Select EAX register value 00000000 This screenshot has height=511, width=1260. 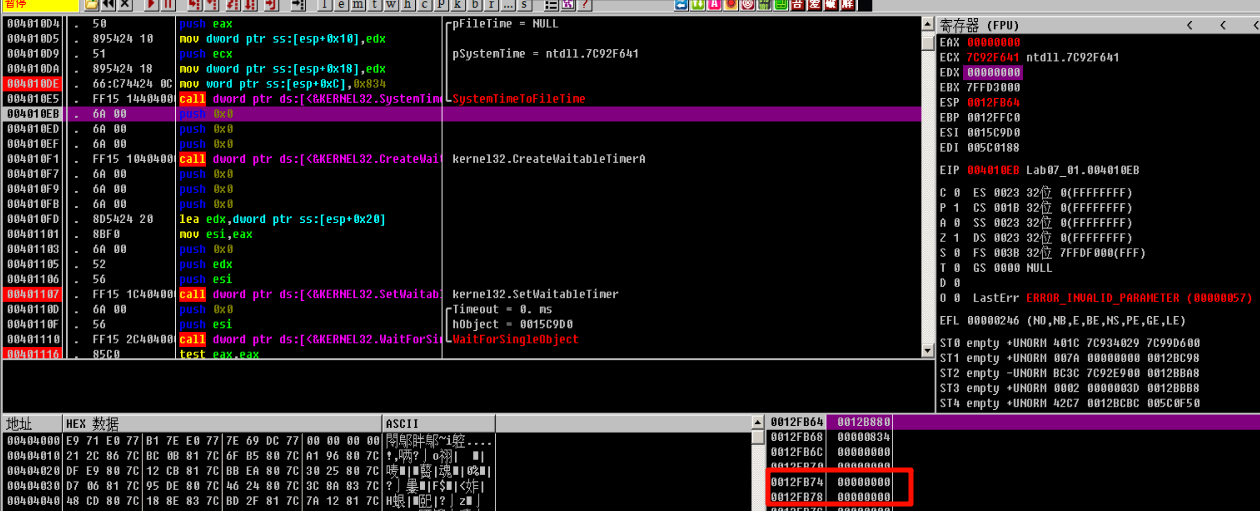point(993,43)
